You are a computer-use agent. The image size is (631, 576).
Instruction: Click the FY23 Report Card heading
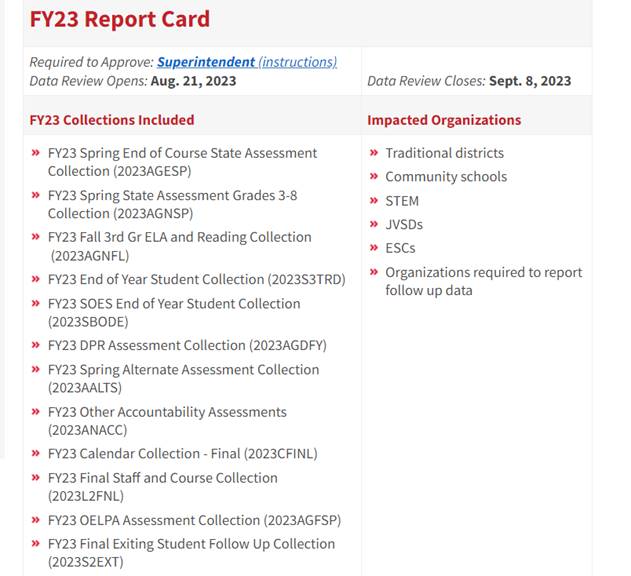[120, 19]
